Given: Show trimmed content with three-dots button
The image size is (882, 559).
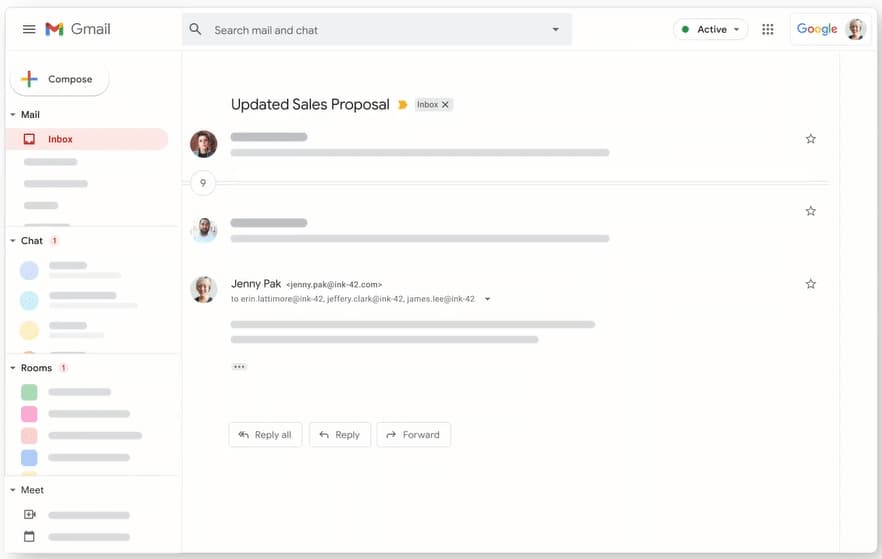Looking at the screenshot, I should click(239, 367).
